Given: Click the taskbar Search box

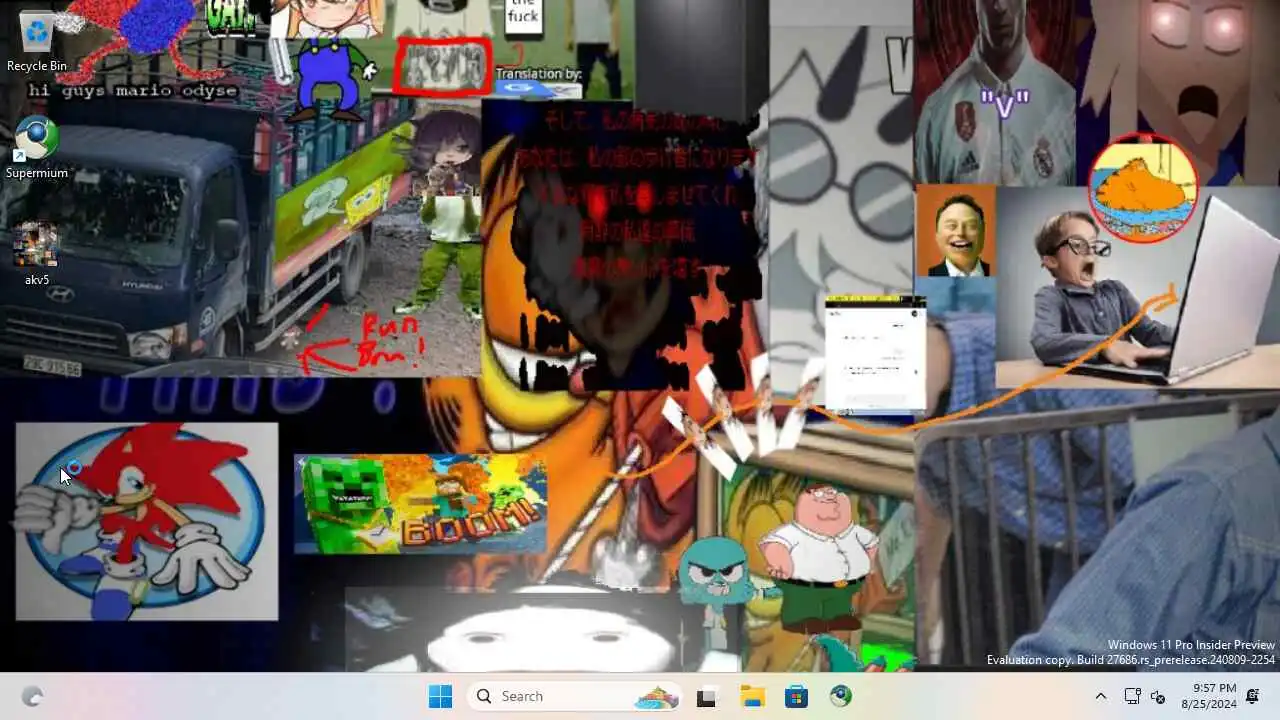Looking at the screenshot, I should coord(574,696).
